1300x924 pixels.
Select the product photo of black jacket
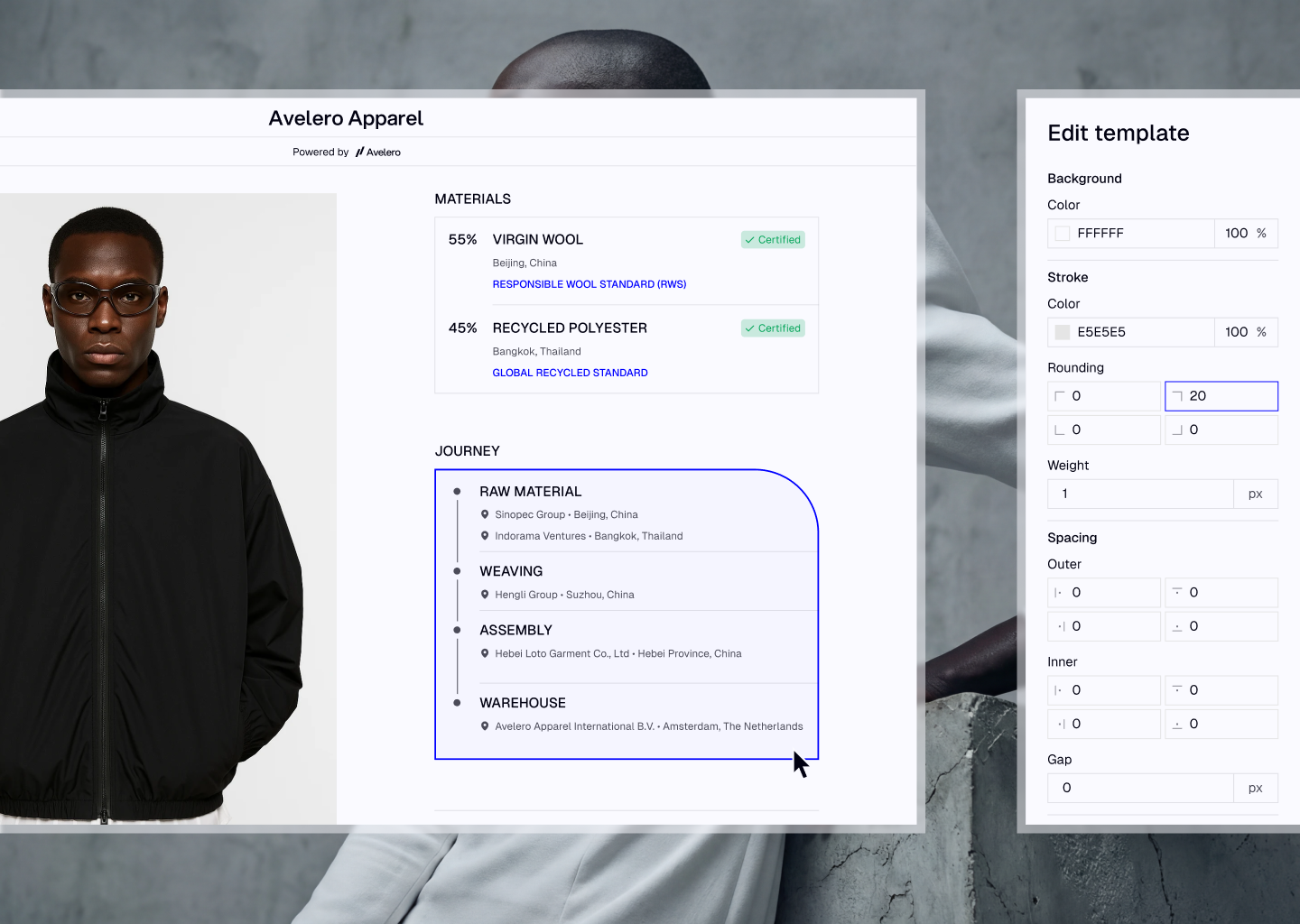pyautogui.click(x=168, y=508)
